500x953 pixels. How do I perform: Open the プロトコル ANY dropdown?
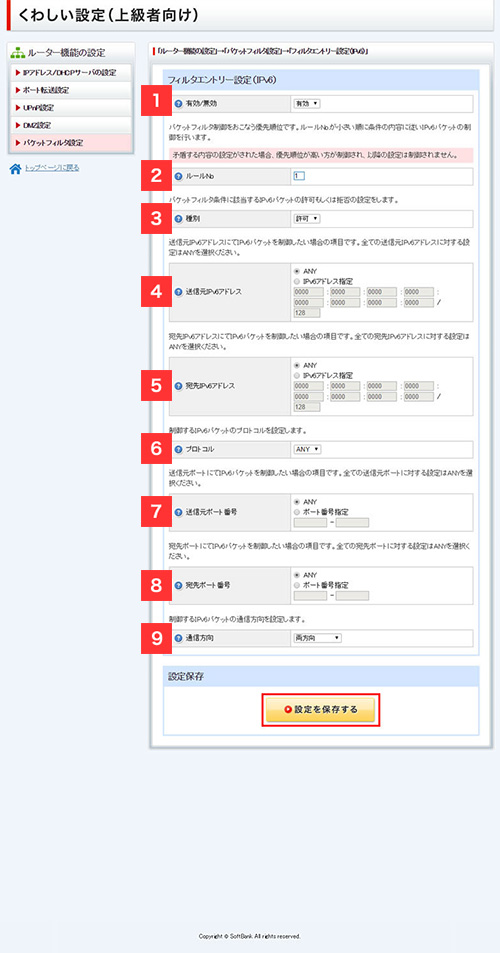coord(307,449)
